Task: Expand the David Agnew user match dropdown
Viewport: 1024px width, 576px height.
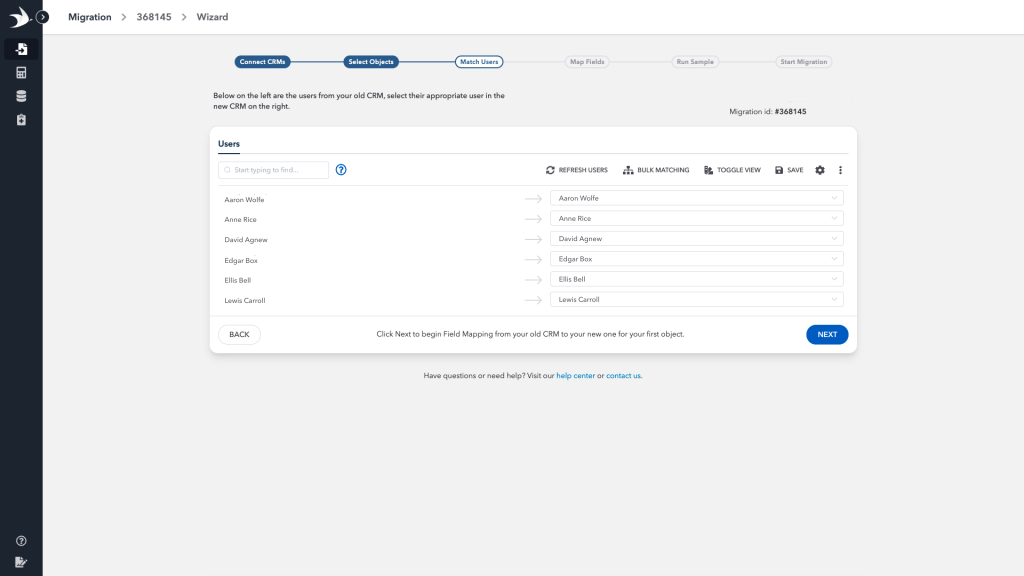Action: 696,239
